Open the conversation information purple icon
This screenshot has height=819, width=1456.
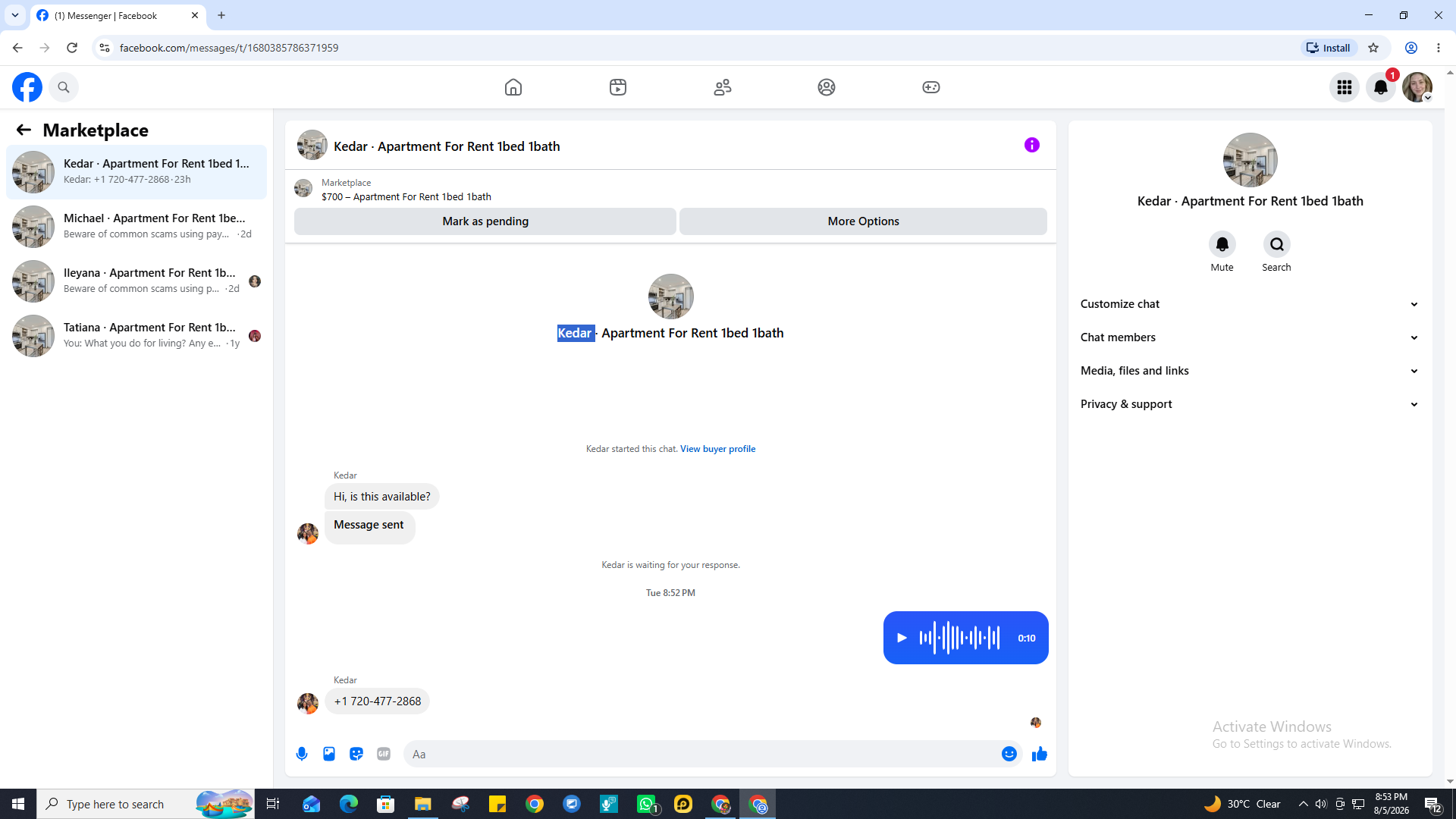point(1032,145)
